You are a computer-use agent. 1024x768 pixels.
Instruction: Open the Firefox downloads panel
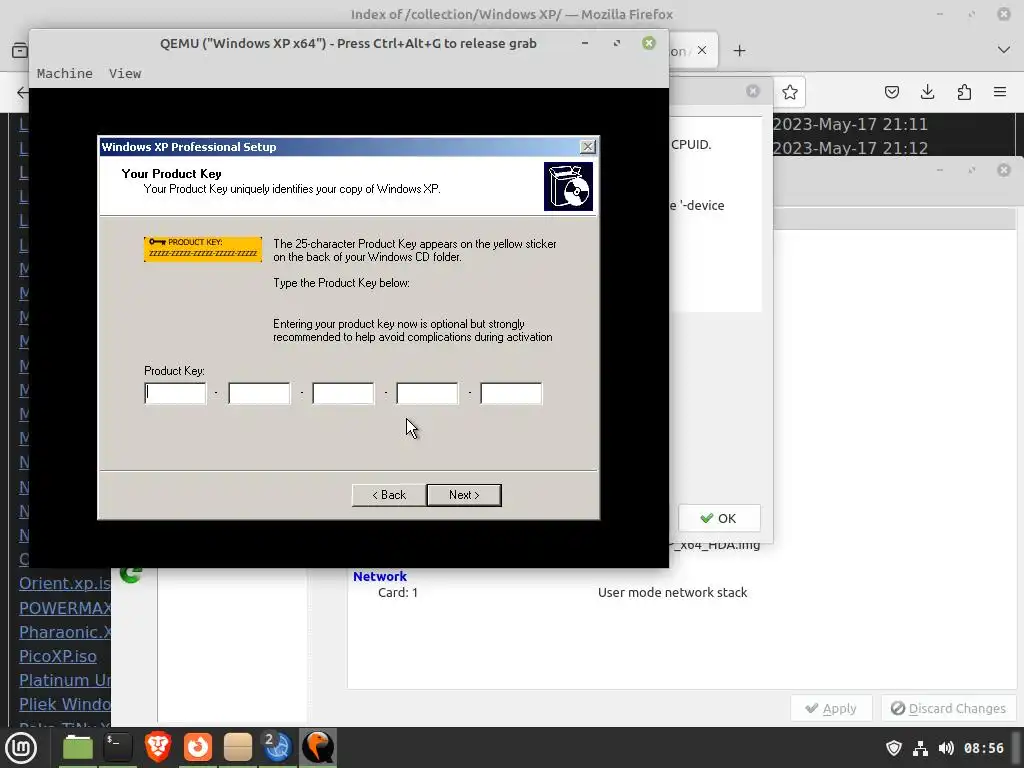tap(927, 92)
